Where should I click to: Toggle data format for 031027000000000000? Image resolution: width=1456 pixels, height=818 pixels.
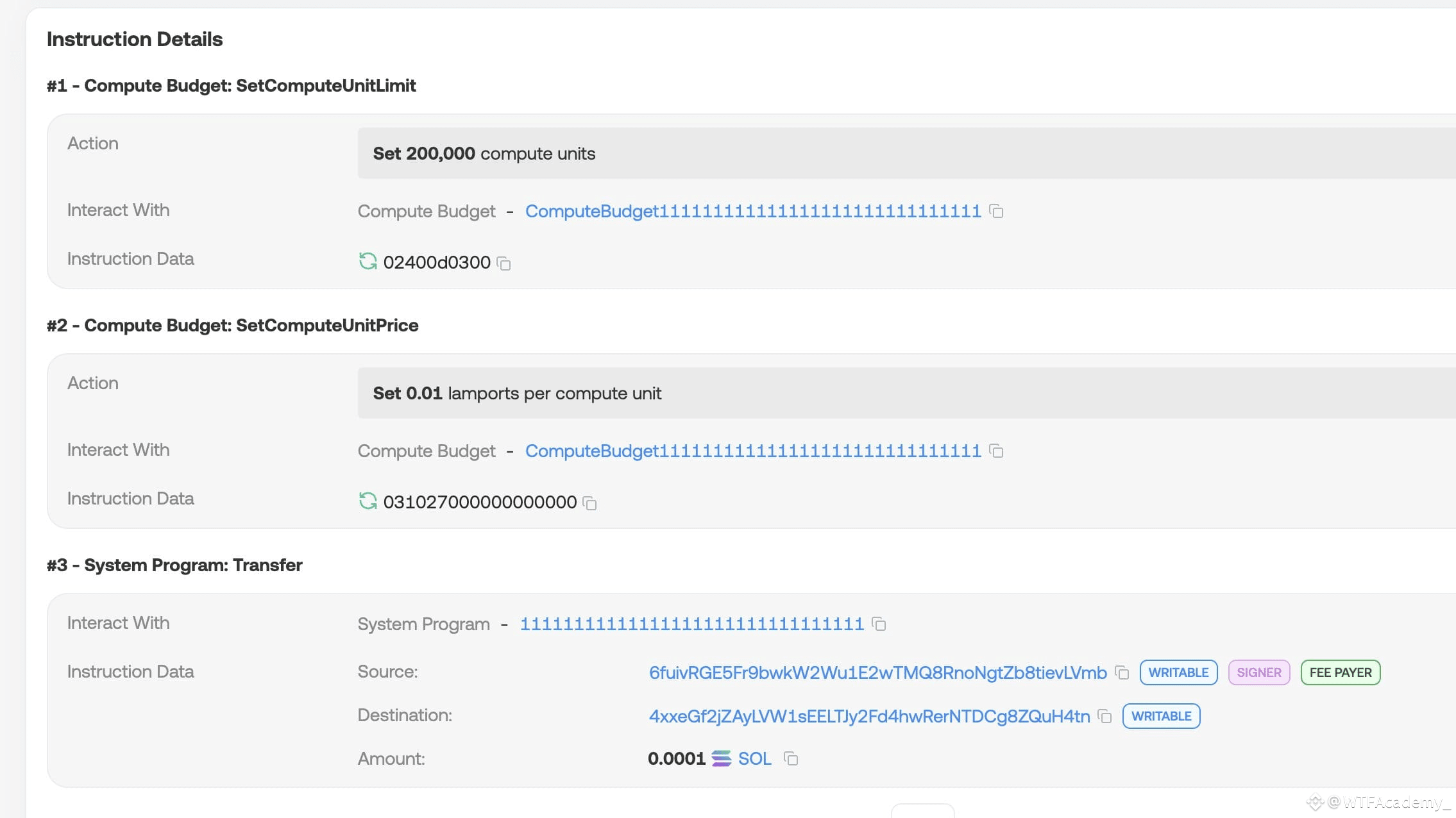[x=368, y=501]
